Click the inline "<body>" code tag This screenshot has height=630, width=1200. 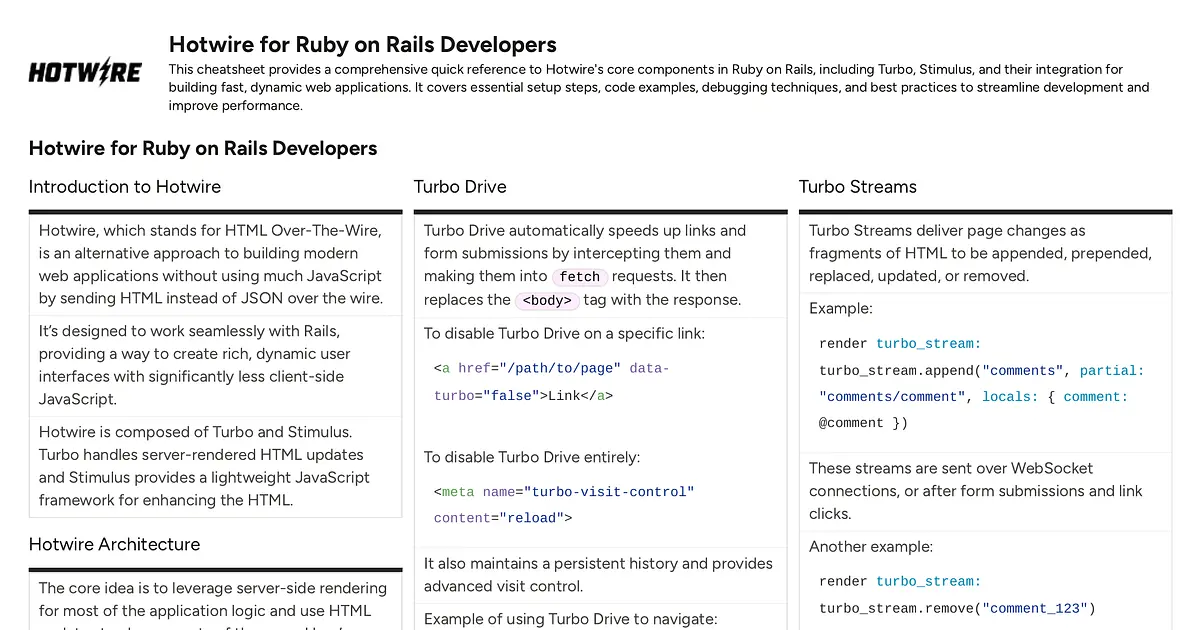[x=547, y=300]
